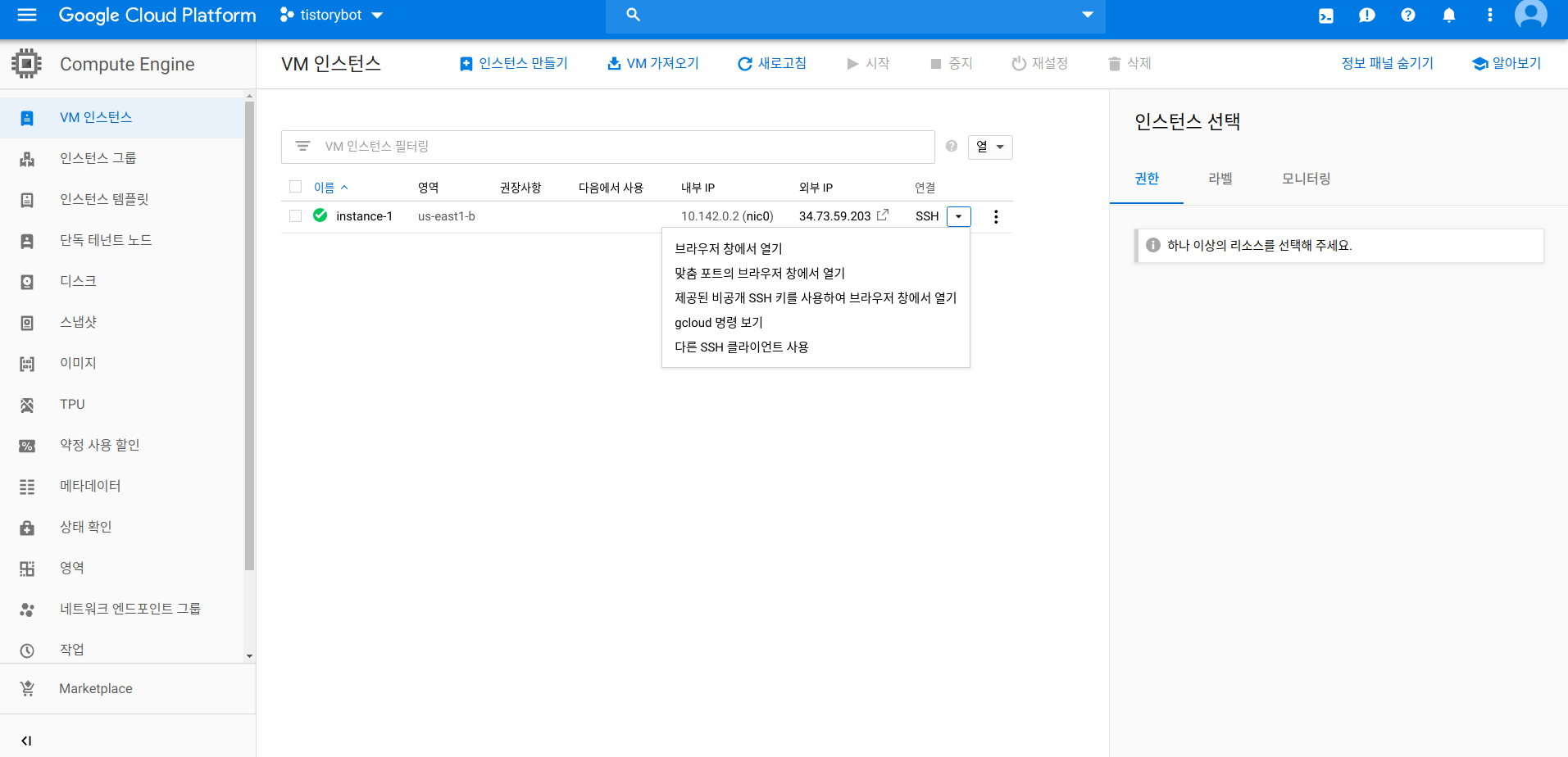Switch to the 라벨 tab
The image size is (1568, 757).
(x=1220, y=179)
